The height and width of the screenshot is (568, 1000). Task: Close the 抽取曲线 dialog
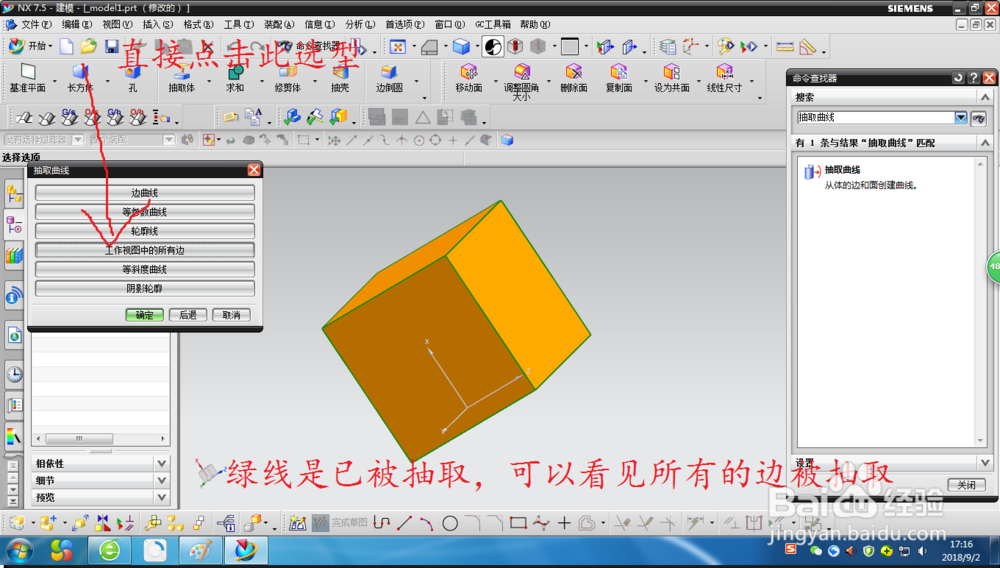tap(254, 170)
